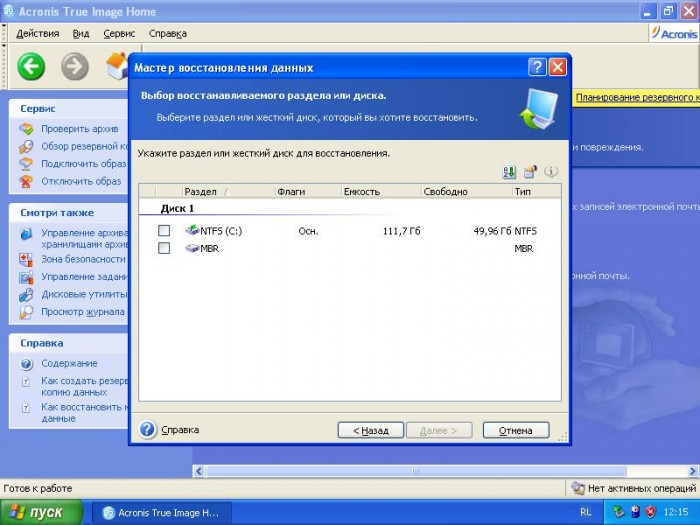The image size is (700, 525).
Task: Click the Дисковые утилиты wrench icon
Action: pyautogui.click(x=26, y=295)
